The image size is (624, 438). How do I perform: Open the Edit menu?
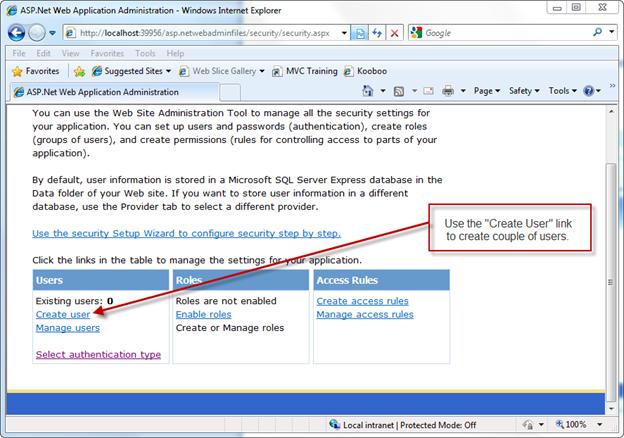point(43,53)
